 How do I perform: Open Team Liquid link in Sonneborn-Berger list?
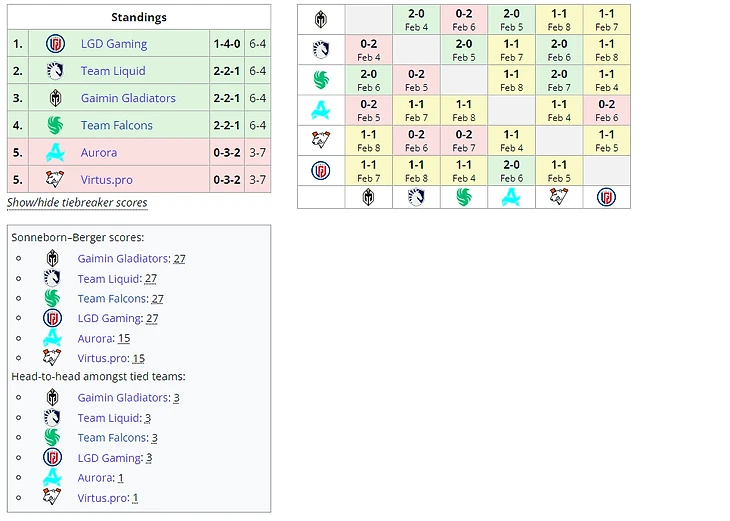tap(109, 278)
